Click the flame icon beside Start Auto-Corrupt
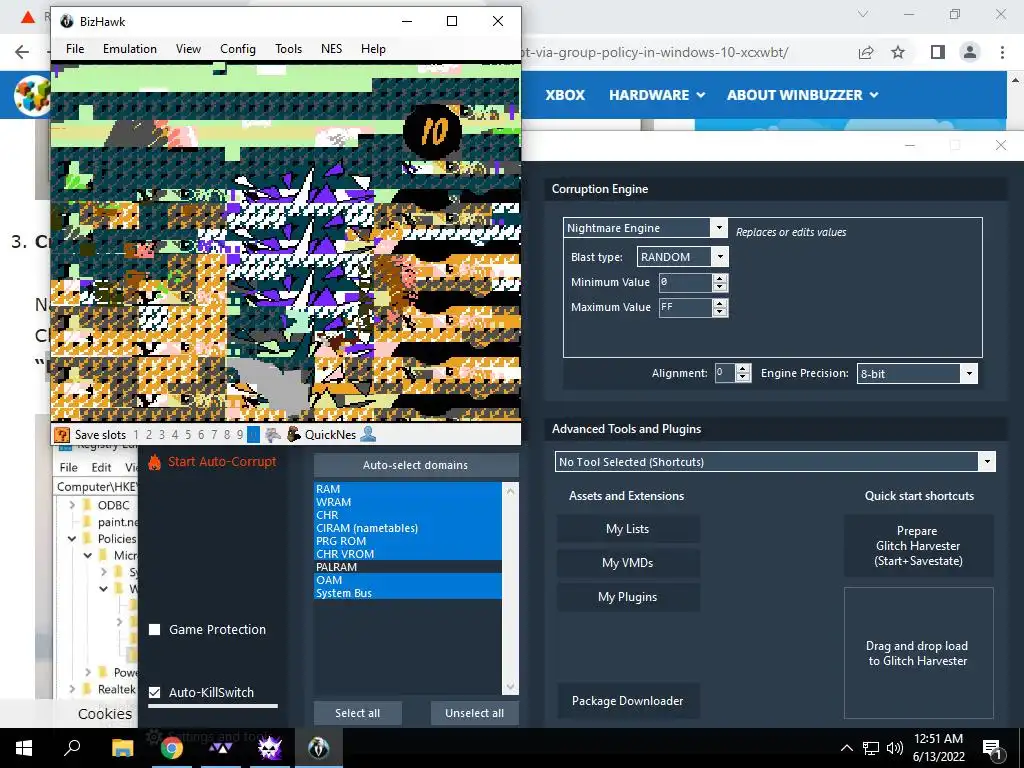The width and height of the screenshot is (1024, 768). [x=154, y=462]
